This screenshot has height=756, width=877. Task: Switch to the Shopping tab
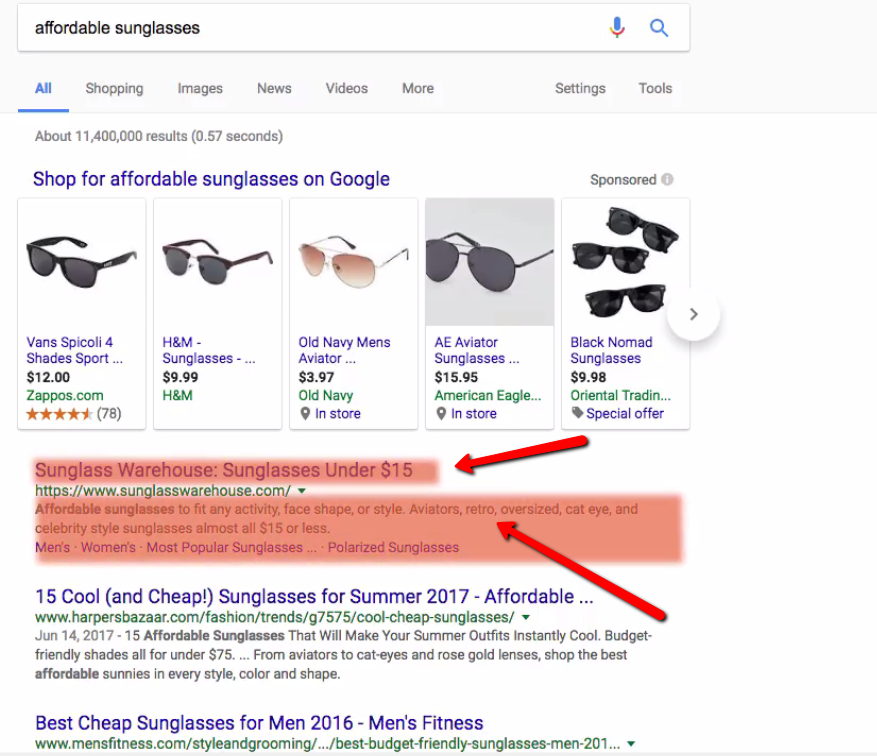pos(114,88)
